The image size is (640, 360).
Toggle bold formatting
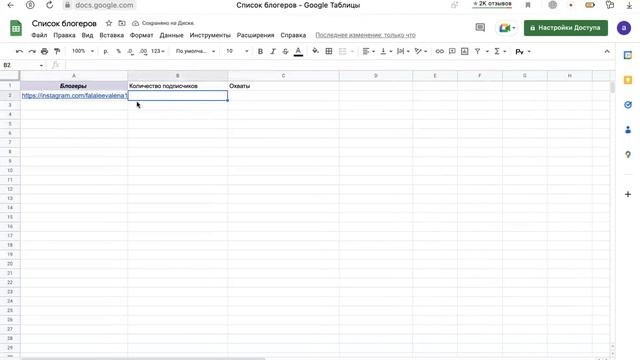coord(260,51)
